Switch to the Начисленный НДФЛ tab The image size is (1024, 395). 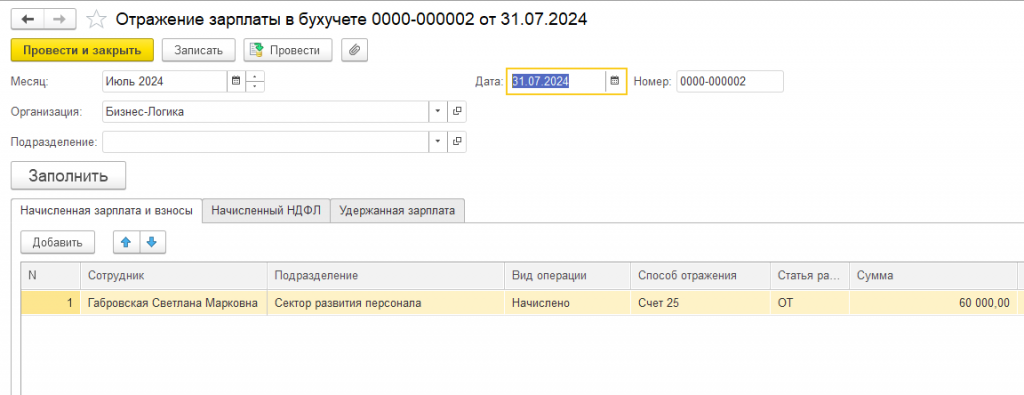[x=266, y=211]
